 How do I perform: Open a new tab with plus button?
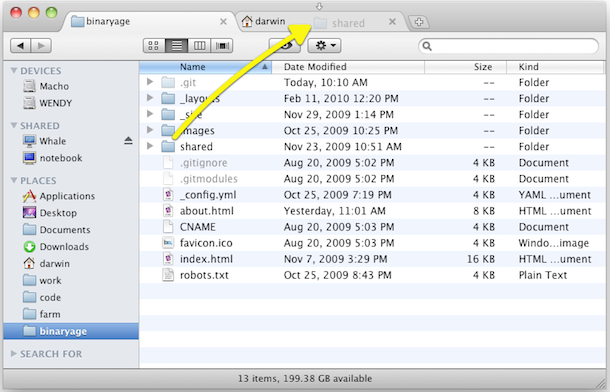coord(419,22)
